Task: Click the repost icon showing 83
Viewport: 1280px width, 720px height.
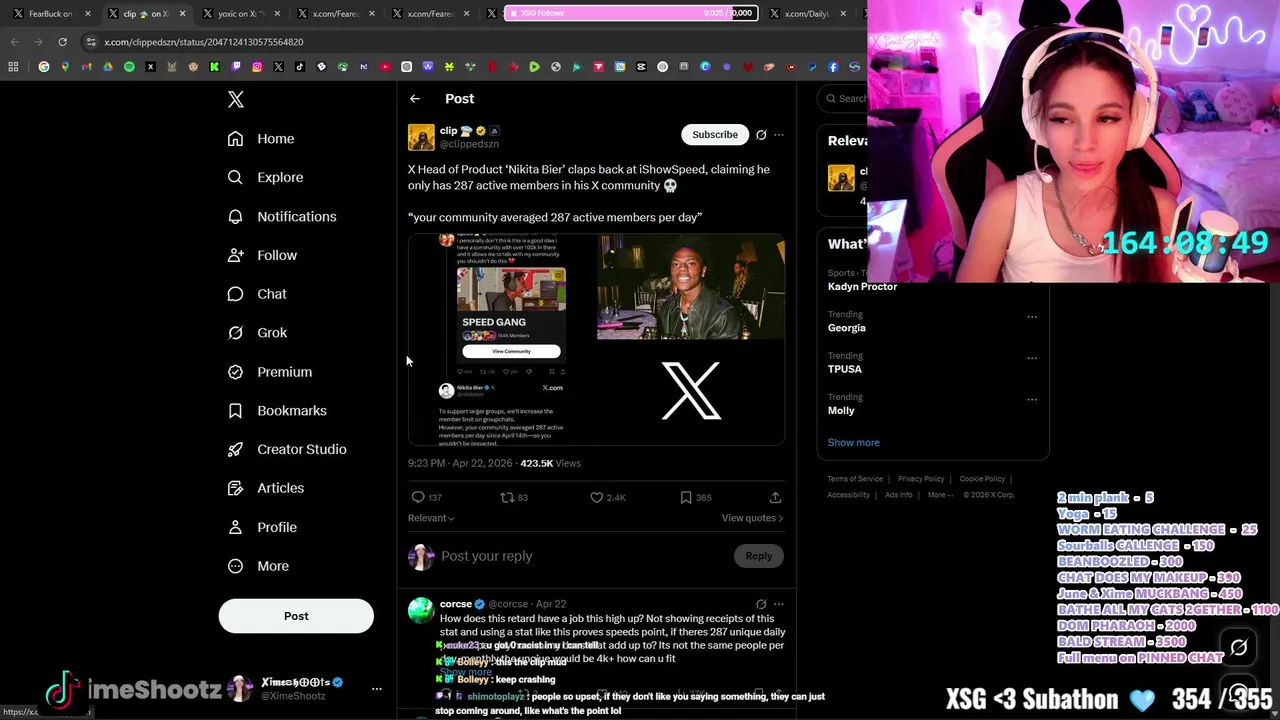Action: 507,497
